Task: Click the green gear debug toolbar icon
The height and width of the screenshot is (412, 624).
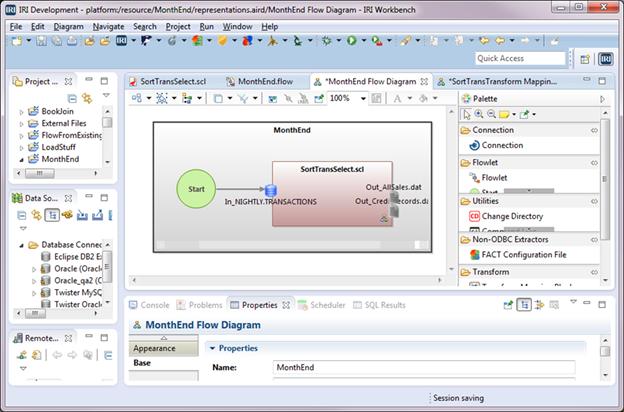Action: tap(326, 40)
